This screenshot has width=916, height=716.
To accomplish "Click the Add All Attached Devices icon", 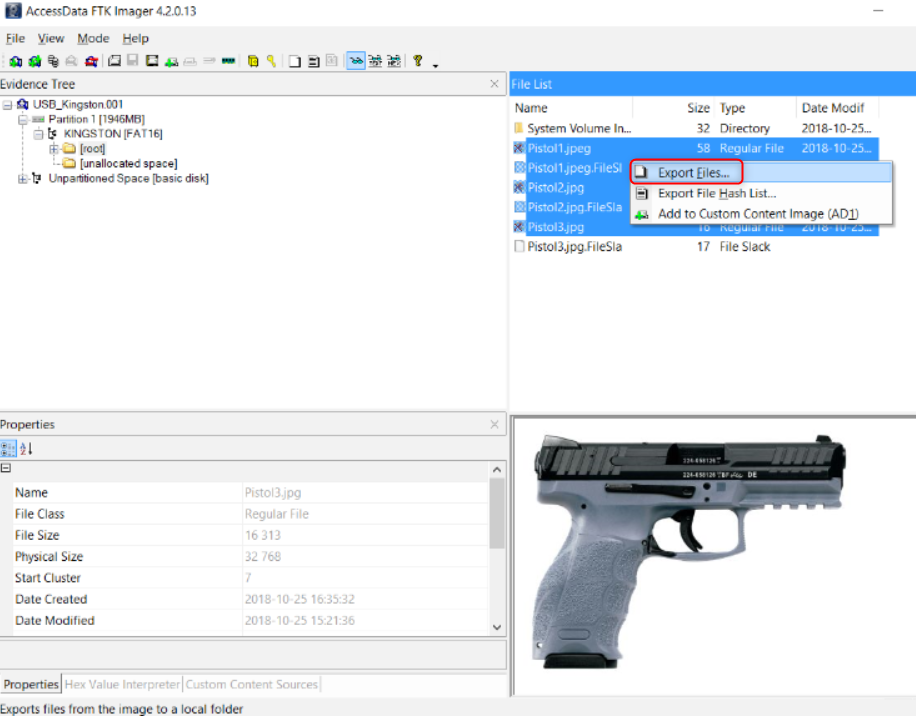I will pyautogui.click(x=33, y=62).
